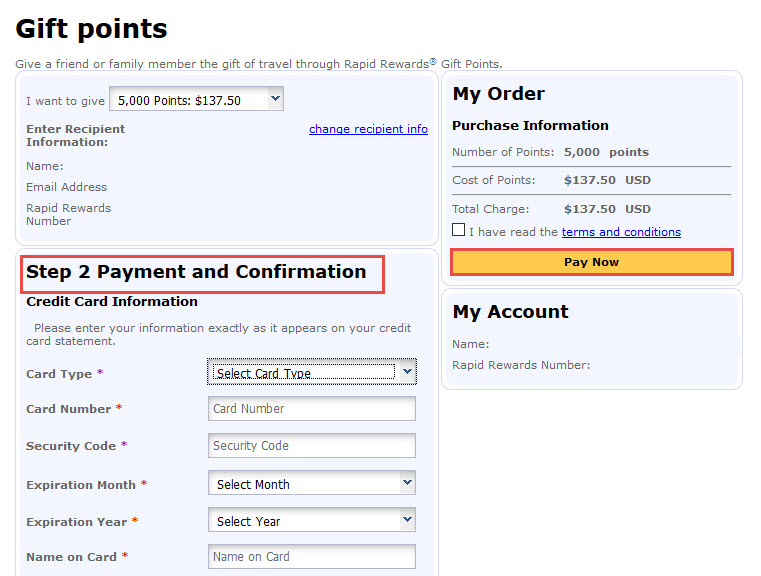Click the 'My Account' heading
The height and width of the screenshot is (576, 761).
click(x=510, y=312)
